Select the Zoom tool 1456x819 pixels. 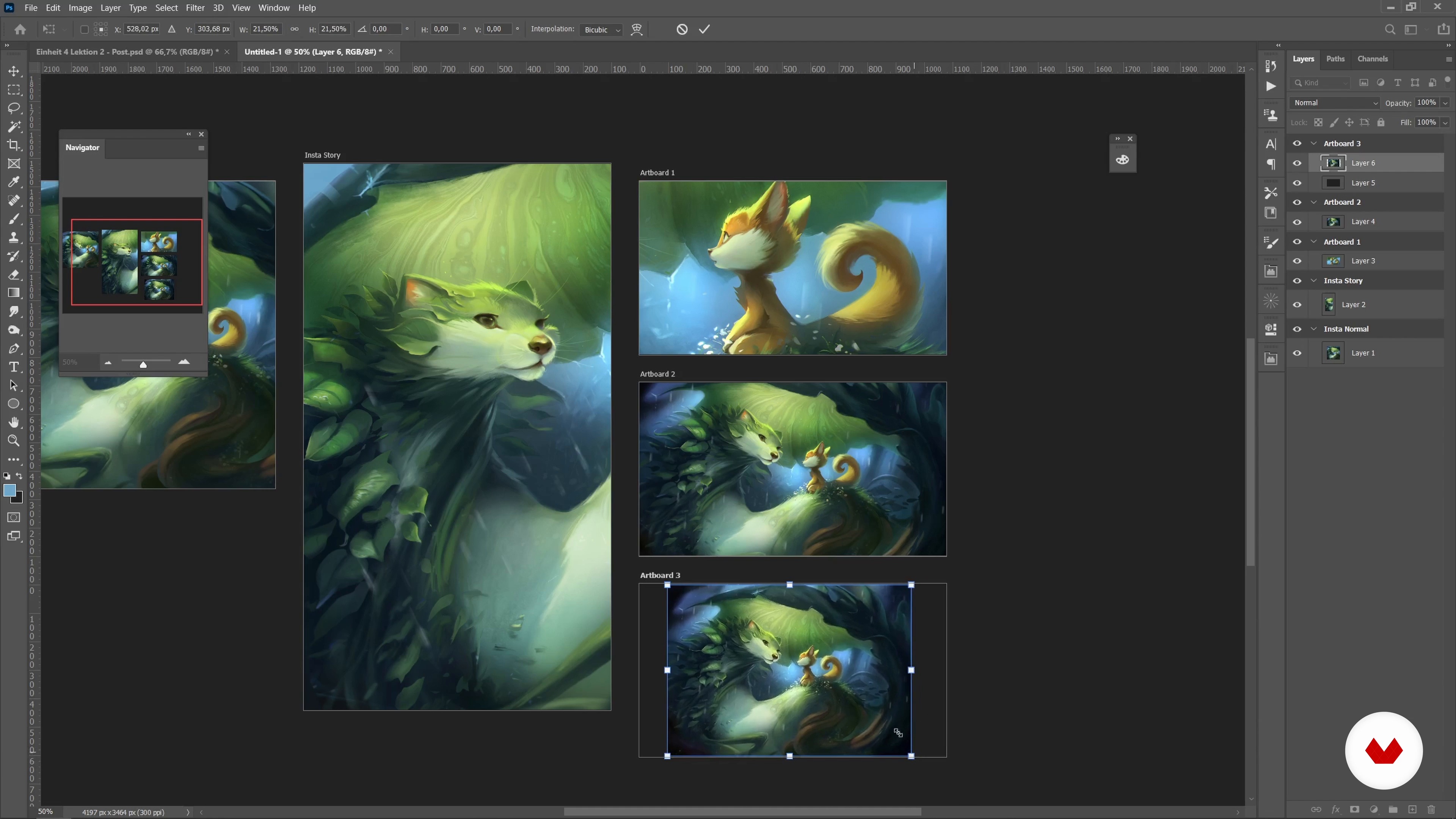[14, 441]
